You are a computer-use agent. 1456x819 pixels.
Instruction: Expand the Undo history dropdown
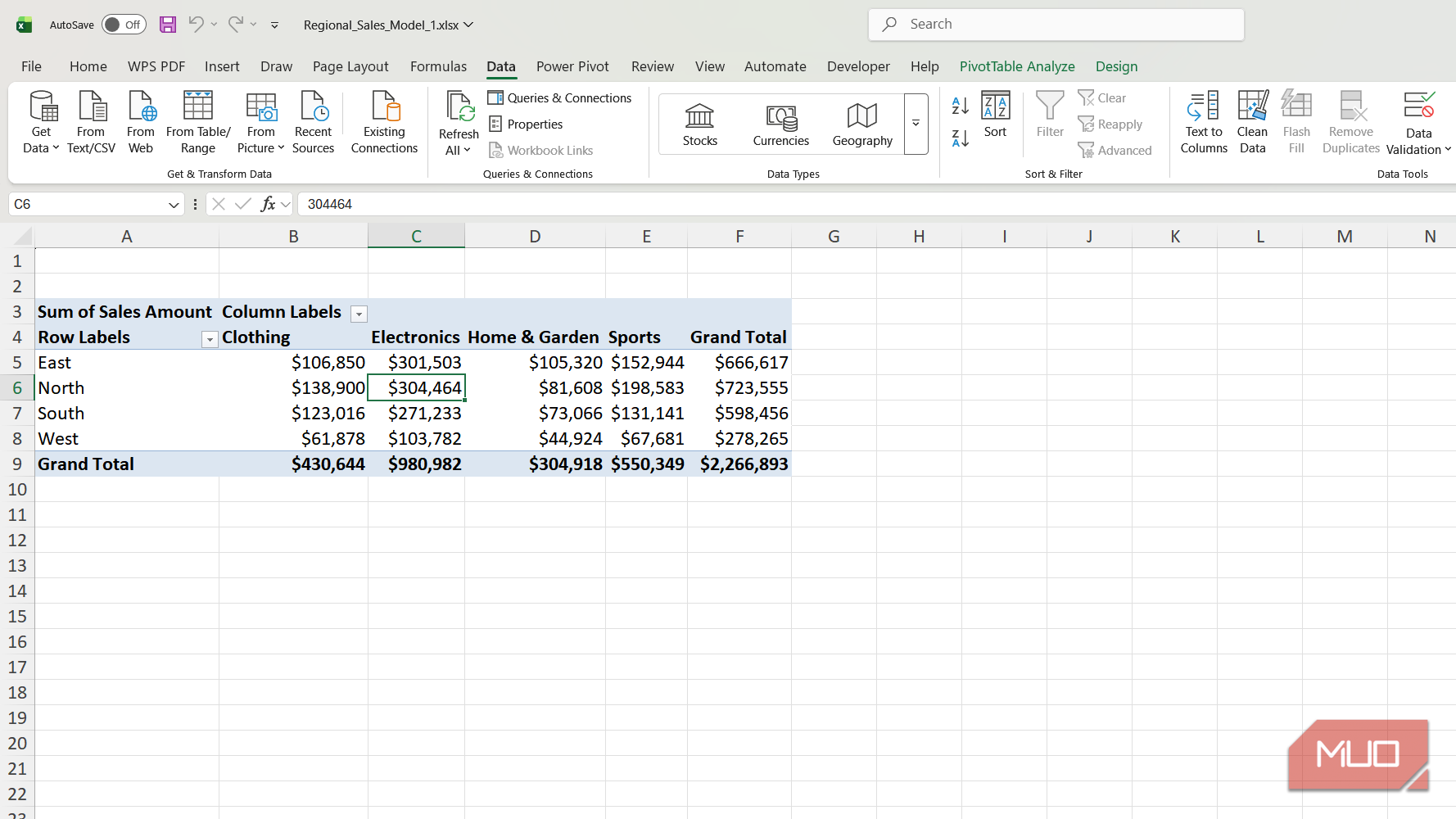click(x=214, y=25)
